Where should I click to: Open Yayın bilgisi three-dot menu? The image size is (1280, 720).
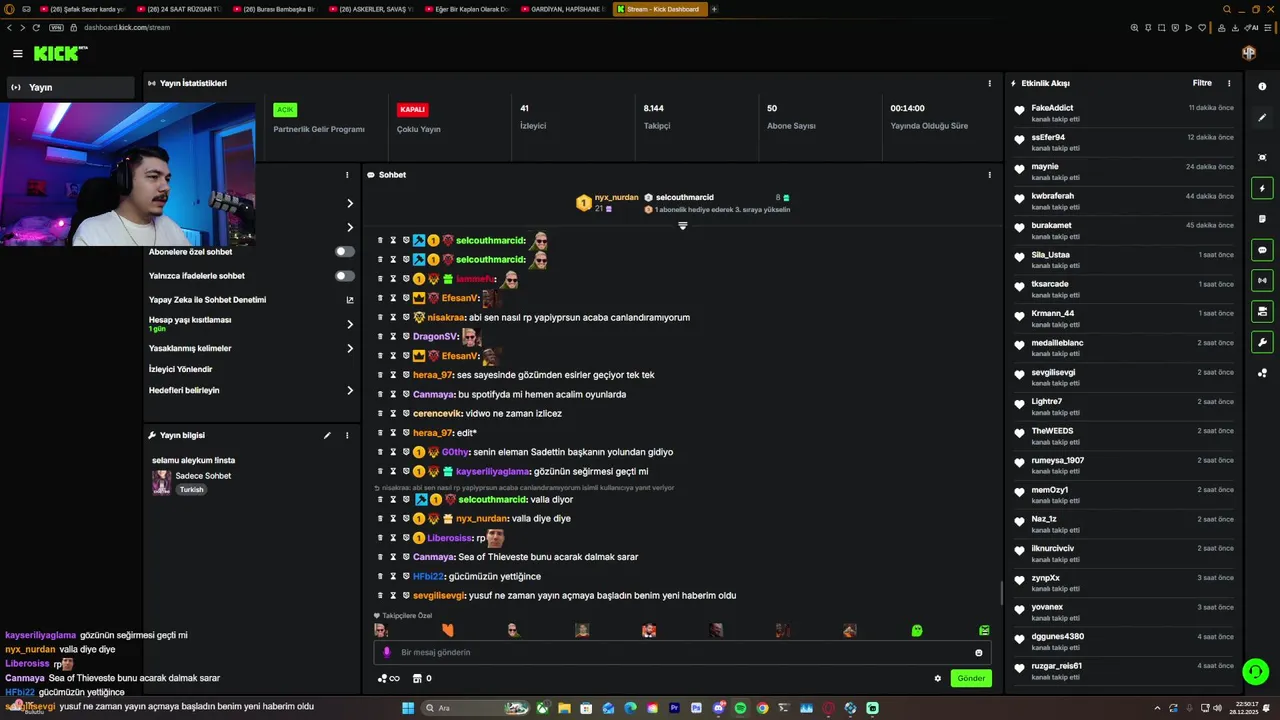[347, 435]
